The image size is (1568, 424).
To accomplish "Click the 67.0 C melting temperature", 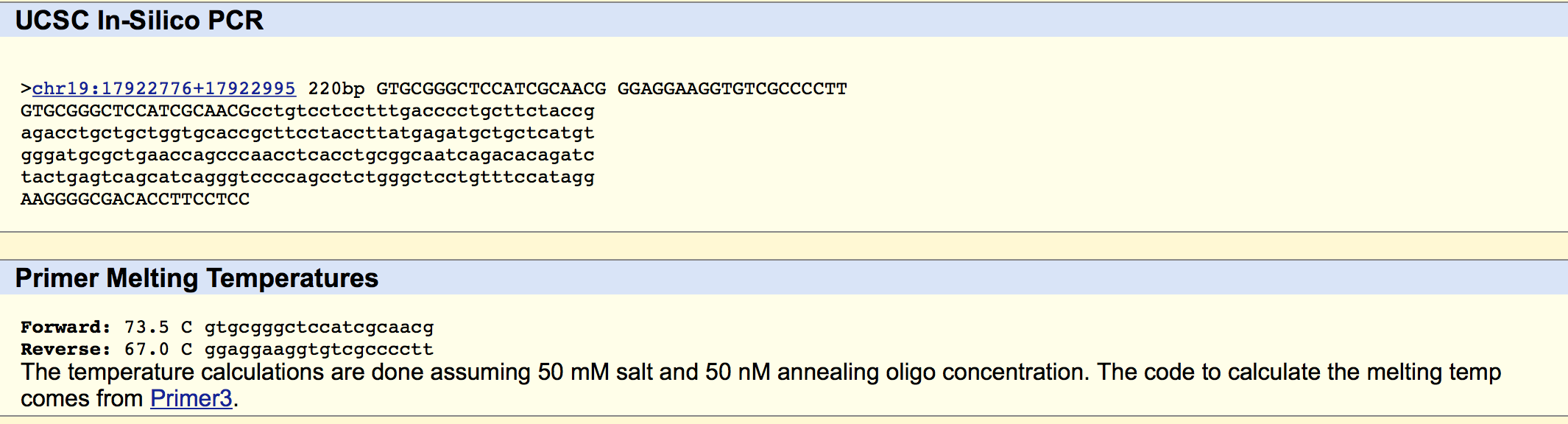I will [x=158, y=350].
